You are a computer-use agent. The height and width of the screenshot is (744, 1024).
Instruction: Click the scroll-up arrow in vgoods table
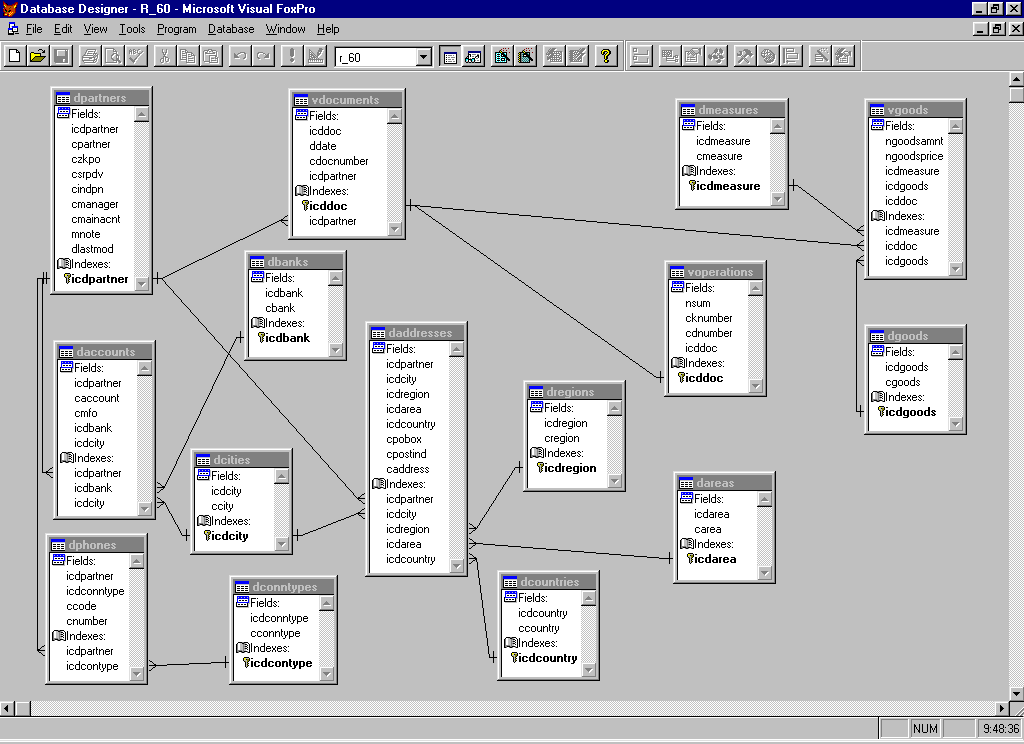coord(955,126)
